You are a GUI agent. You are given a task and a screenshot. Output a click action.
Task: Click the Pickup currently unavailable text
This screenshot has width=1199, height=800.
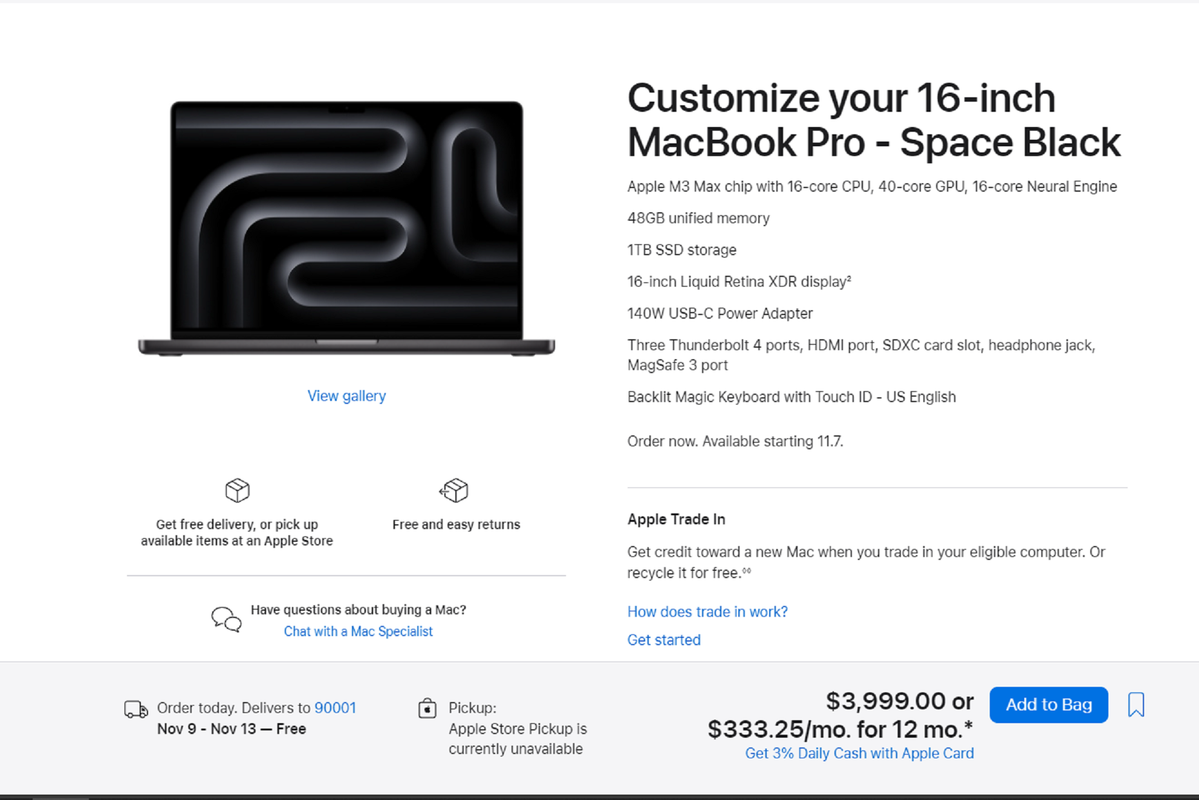point(518,739)
